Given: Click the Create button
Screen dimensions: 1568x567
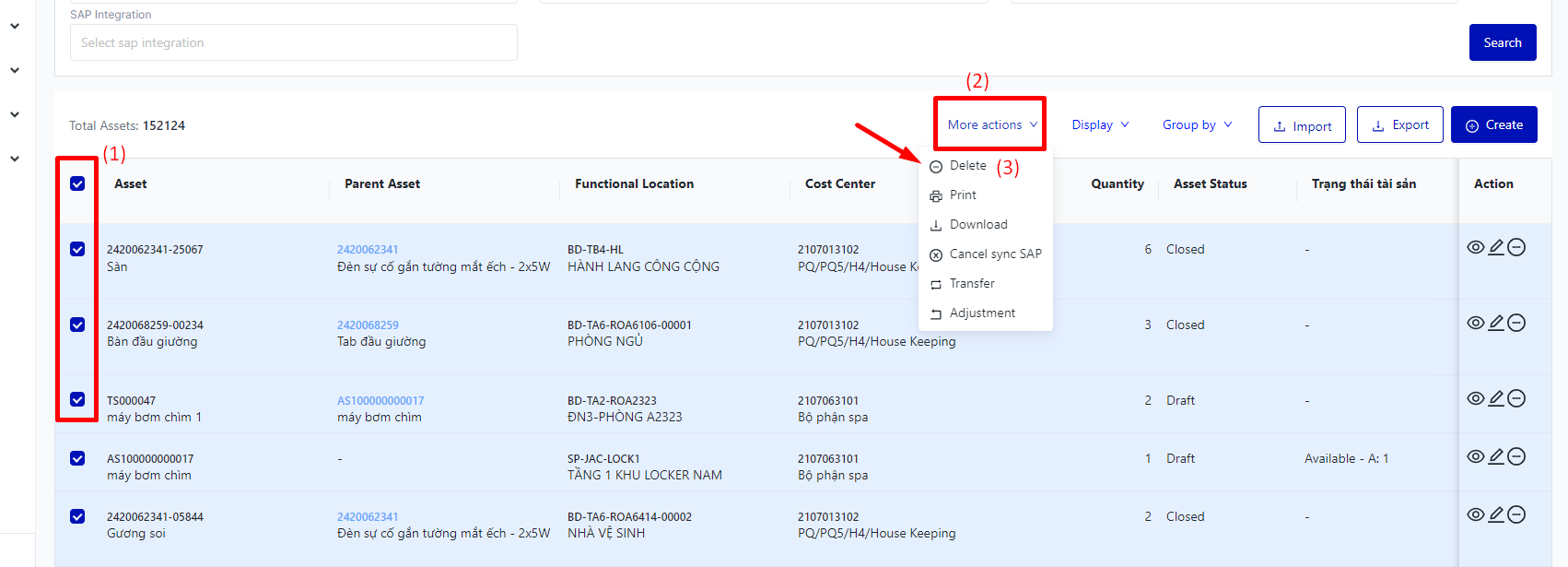Looking at the screenshot, I should point(1493,124).
